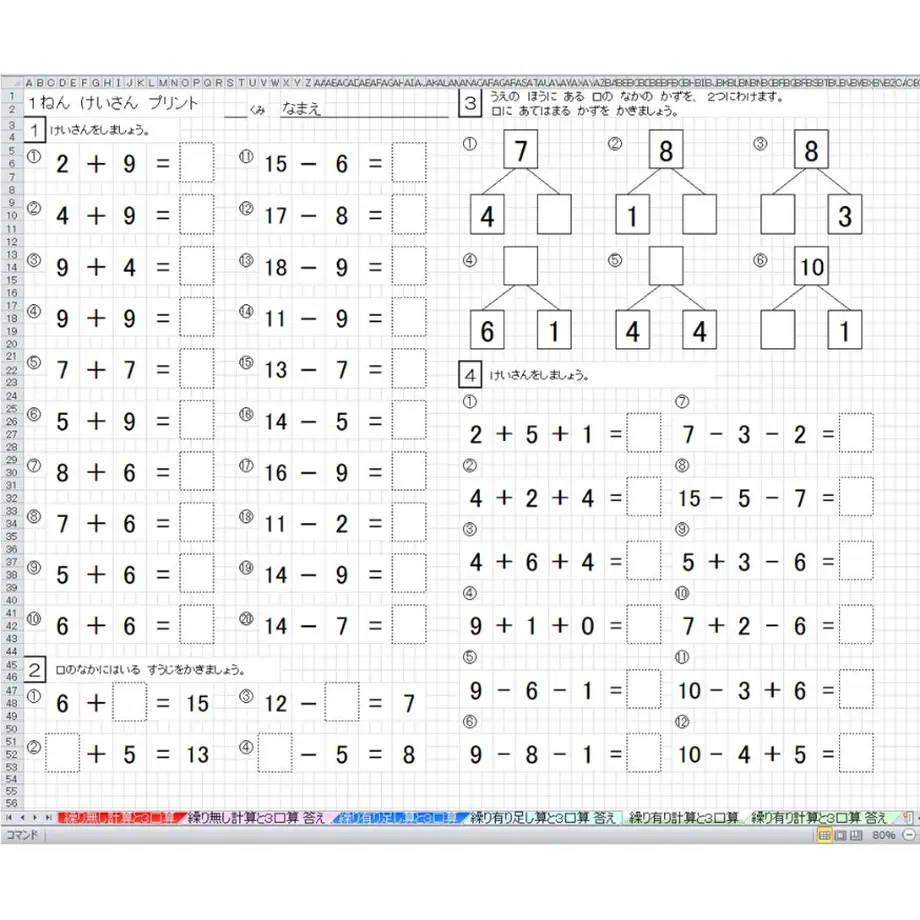Go to the first sheet tab arrow

click(x=9, y=817)
